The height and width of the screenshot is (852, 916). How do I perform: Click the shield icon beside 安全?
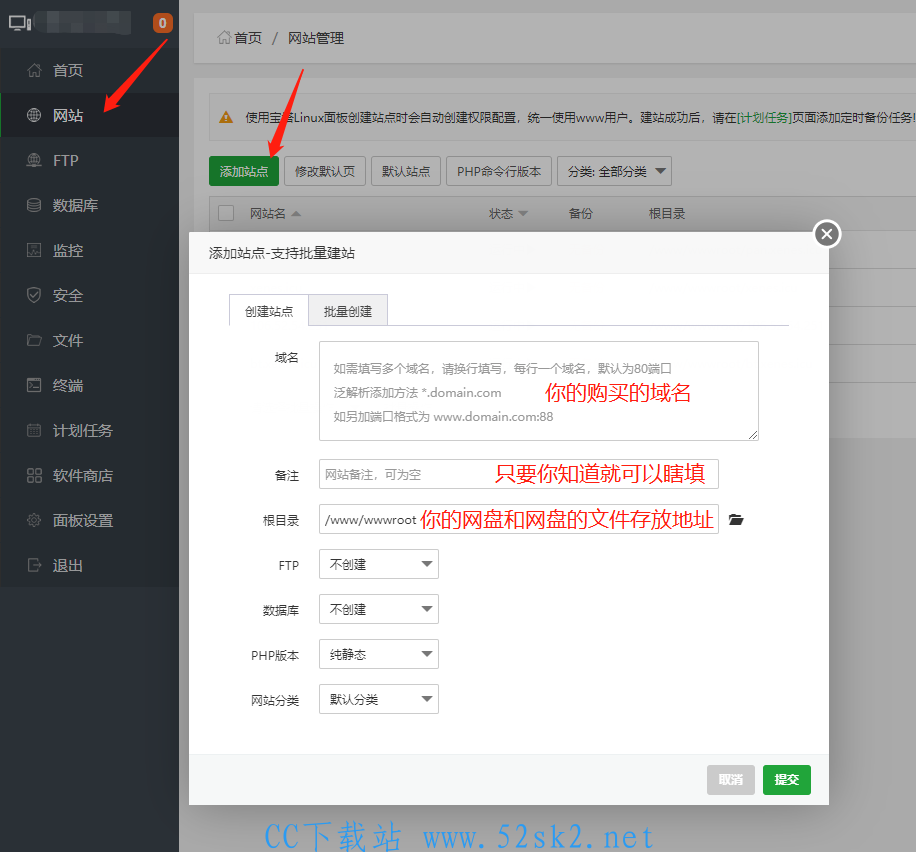click(34, 295)
